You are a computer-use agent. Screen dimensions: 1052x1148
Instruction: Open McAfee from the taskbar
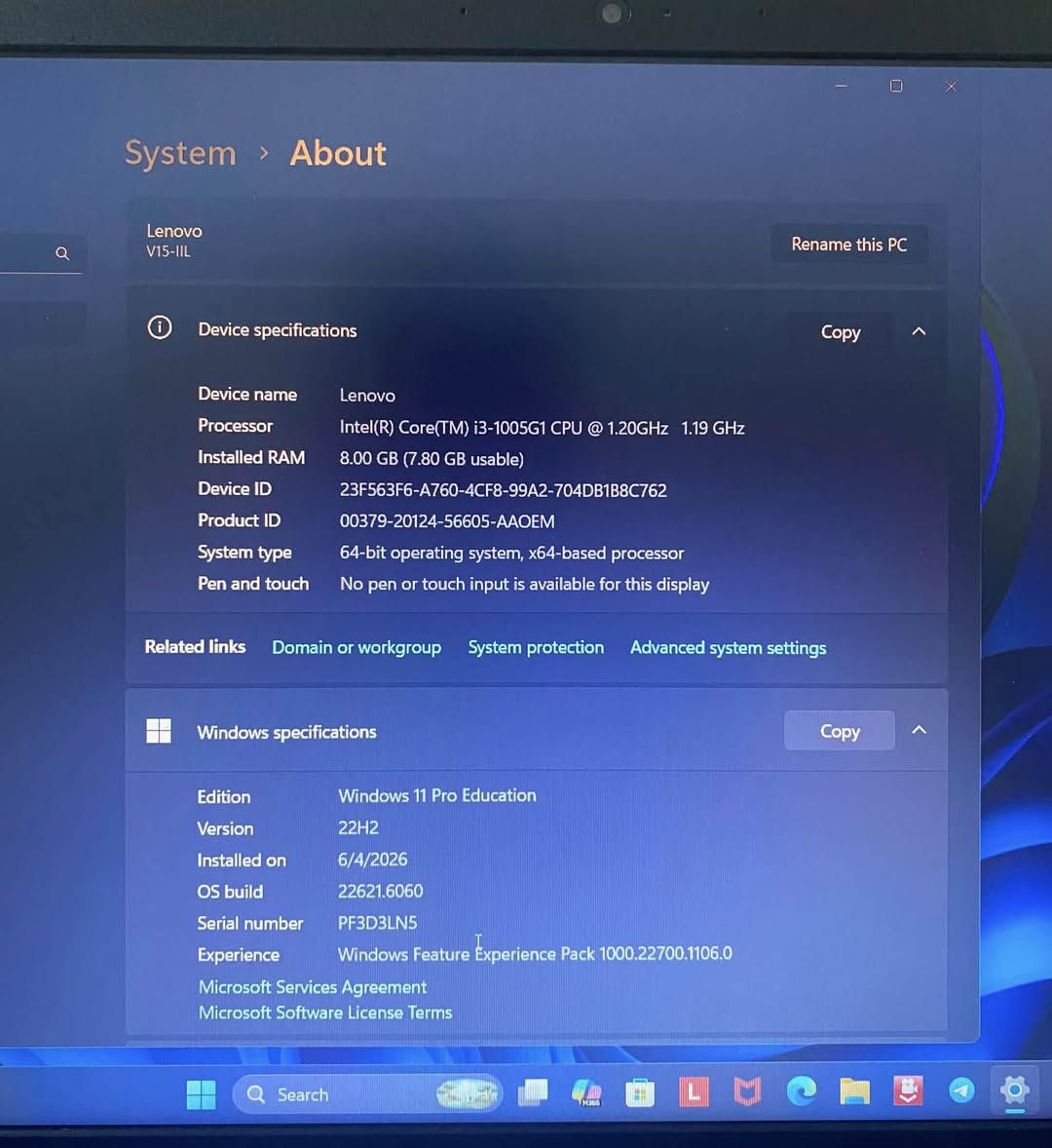point(747,1092)
